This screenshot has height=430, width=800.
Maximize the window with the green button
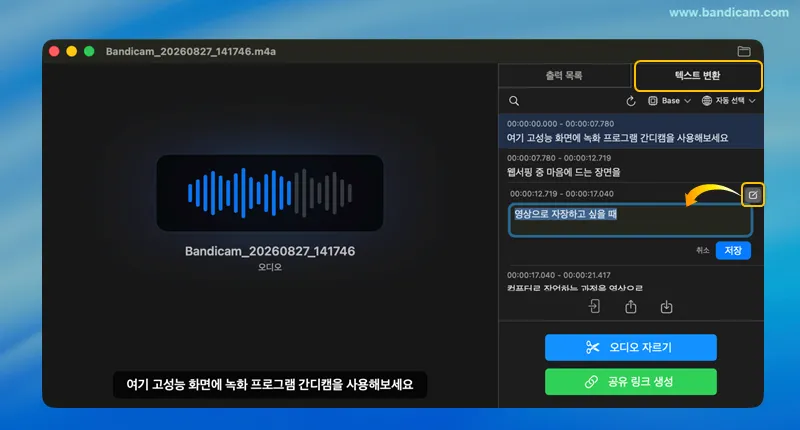point(89,52)
